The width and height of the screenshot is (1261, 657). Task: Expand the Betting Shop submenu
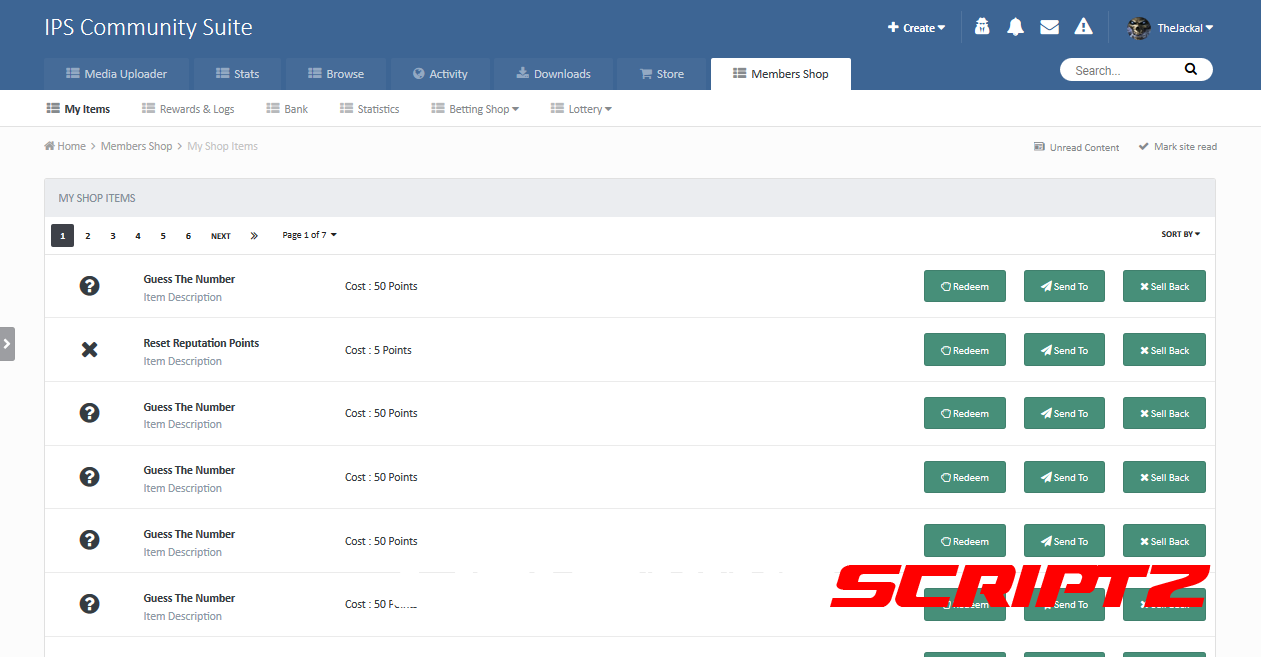(475, 109)
